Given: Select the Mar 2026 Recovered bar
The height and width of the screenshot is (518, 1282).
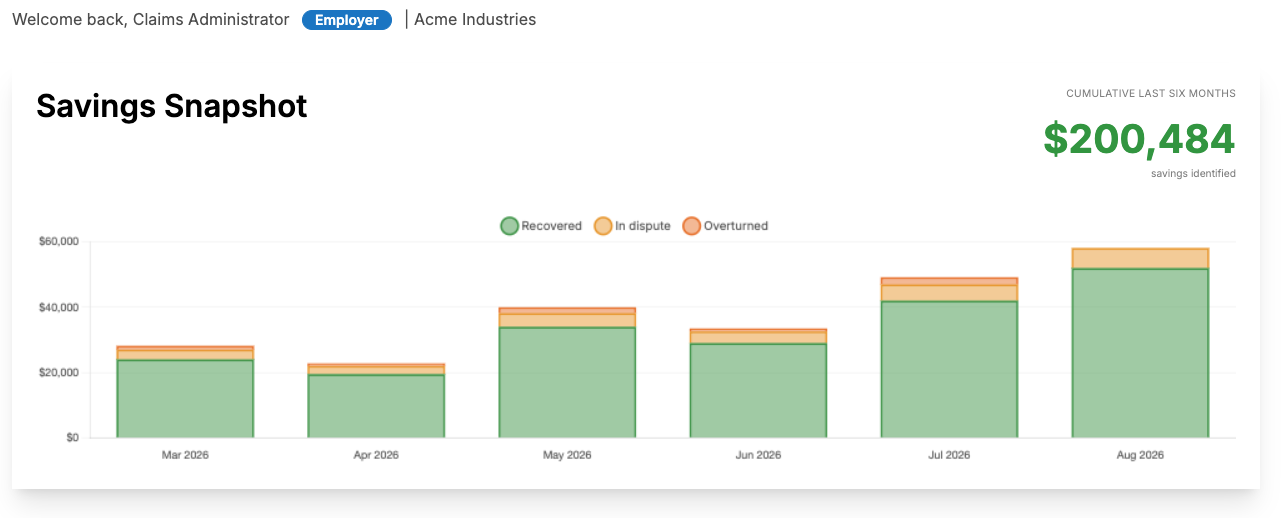Looking at the screenshot, I should [x=185, y=399].
